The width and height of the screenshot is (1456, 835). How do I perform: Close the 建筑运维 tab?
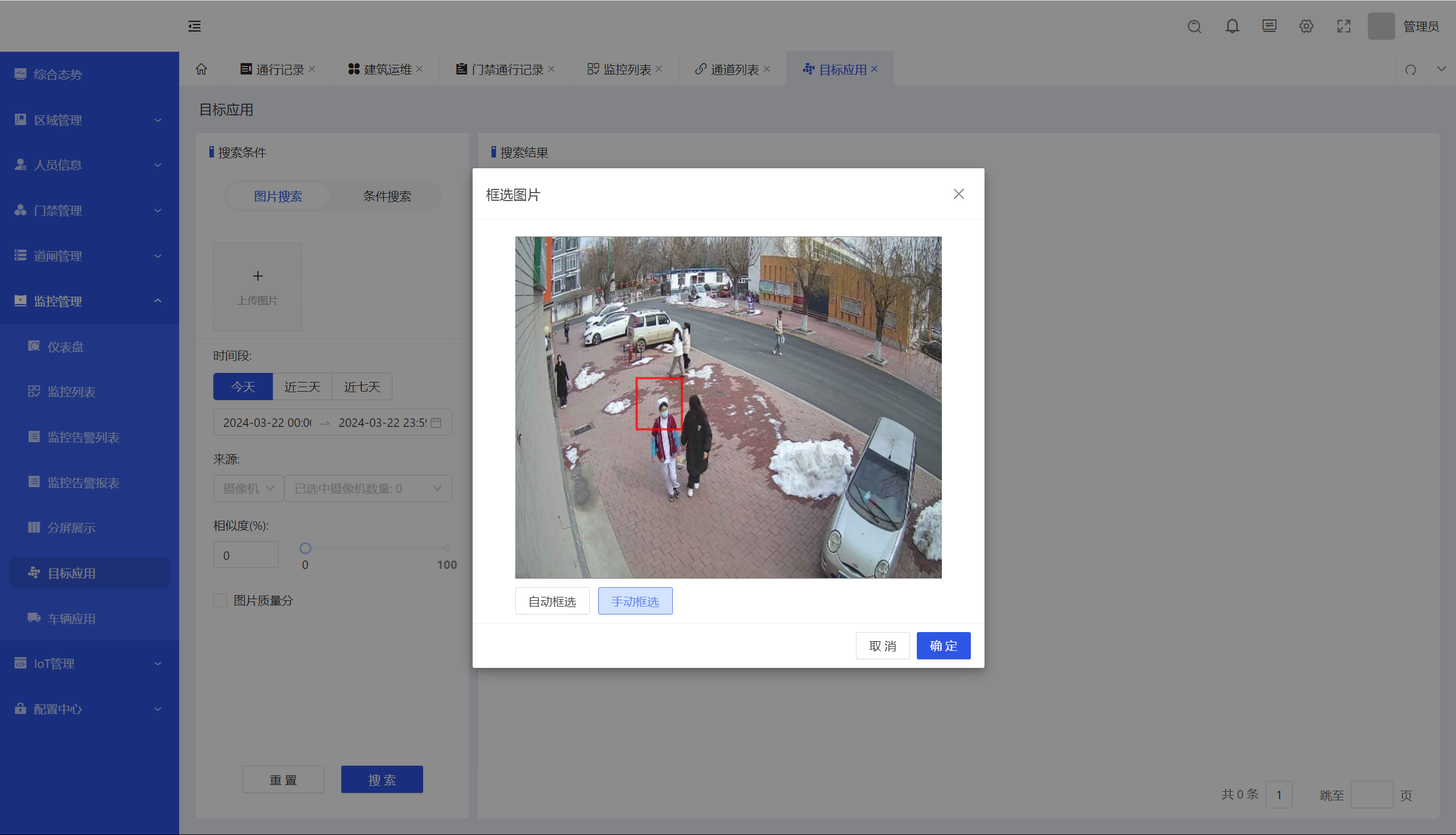coord(419,69)
